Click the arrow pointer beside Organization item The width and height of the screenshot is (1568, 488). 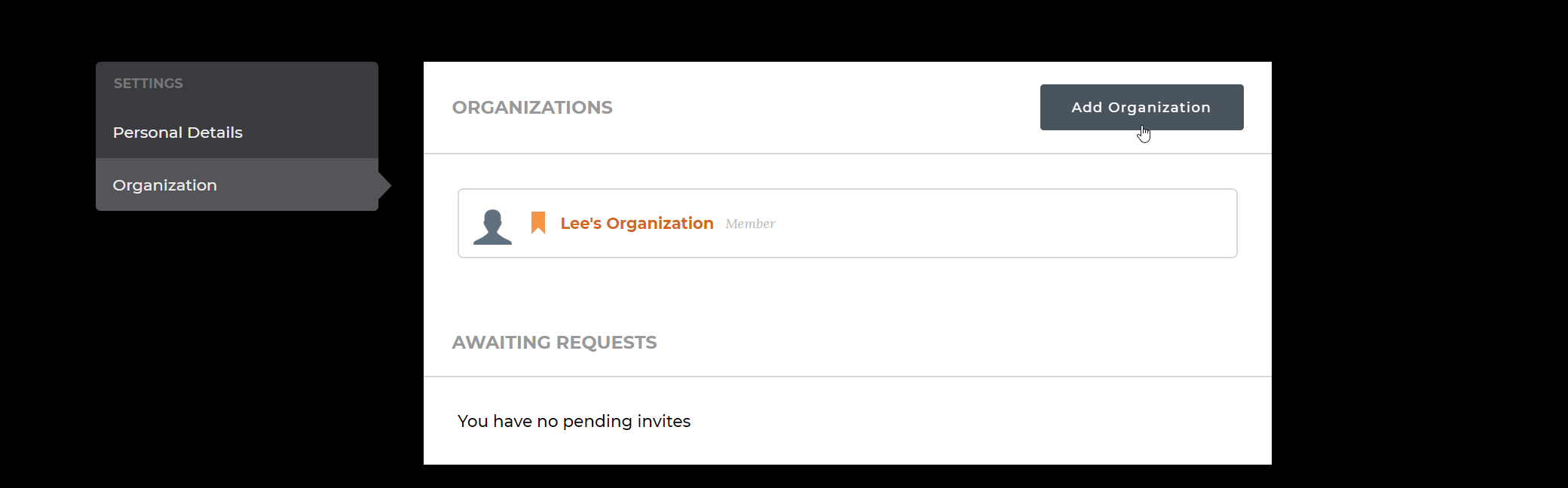(x=384, y=185)
